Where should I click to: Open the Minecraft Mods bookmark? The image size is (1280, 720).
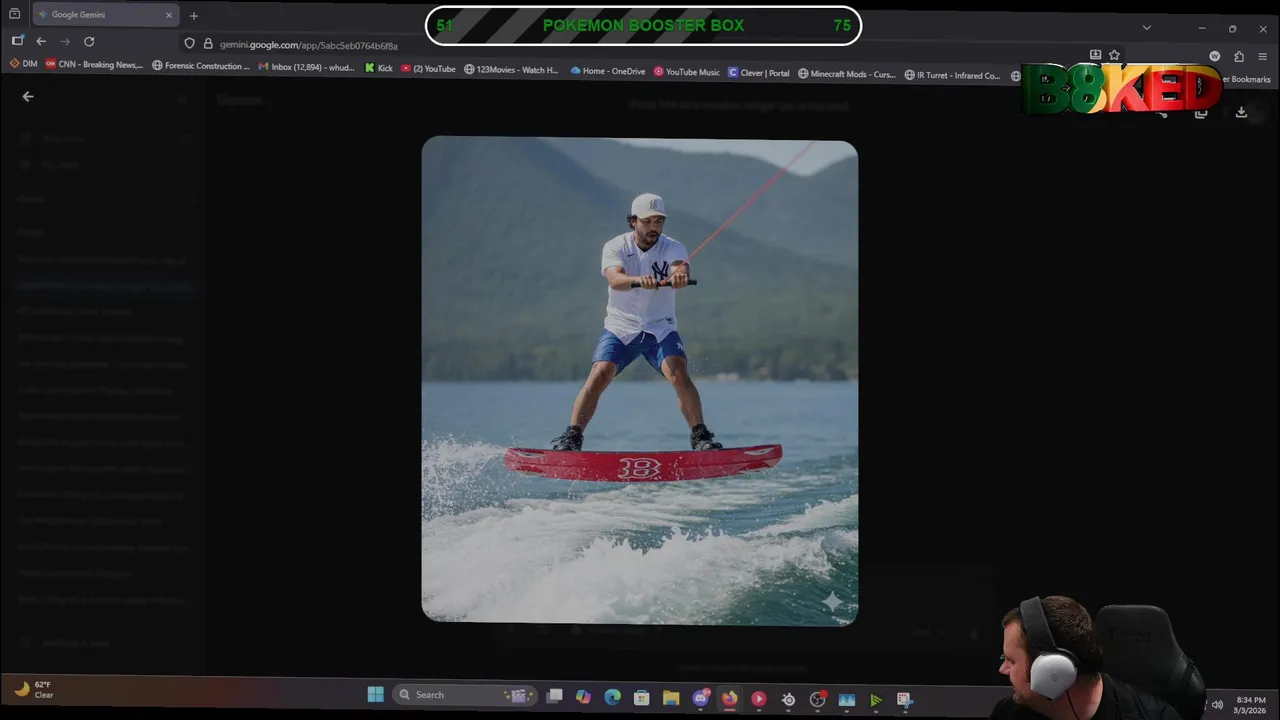(847, 74)
